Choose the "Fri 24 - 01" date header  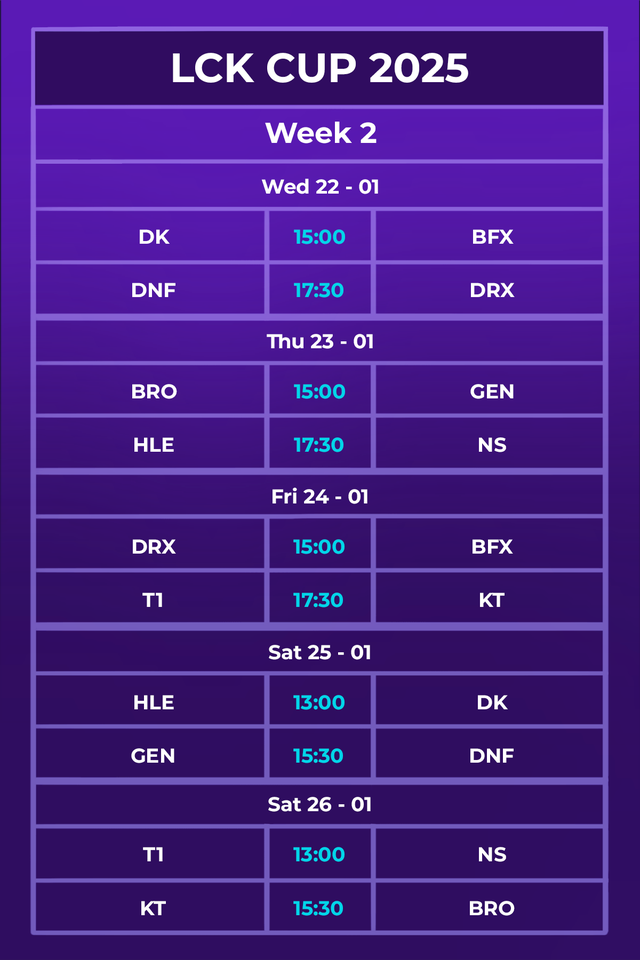[320, 496]
